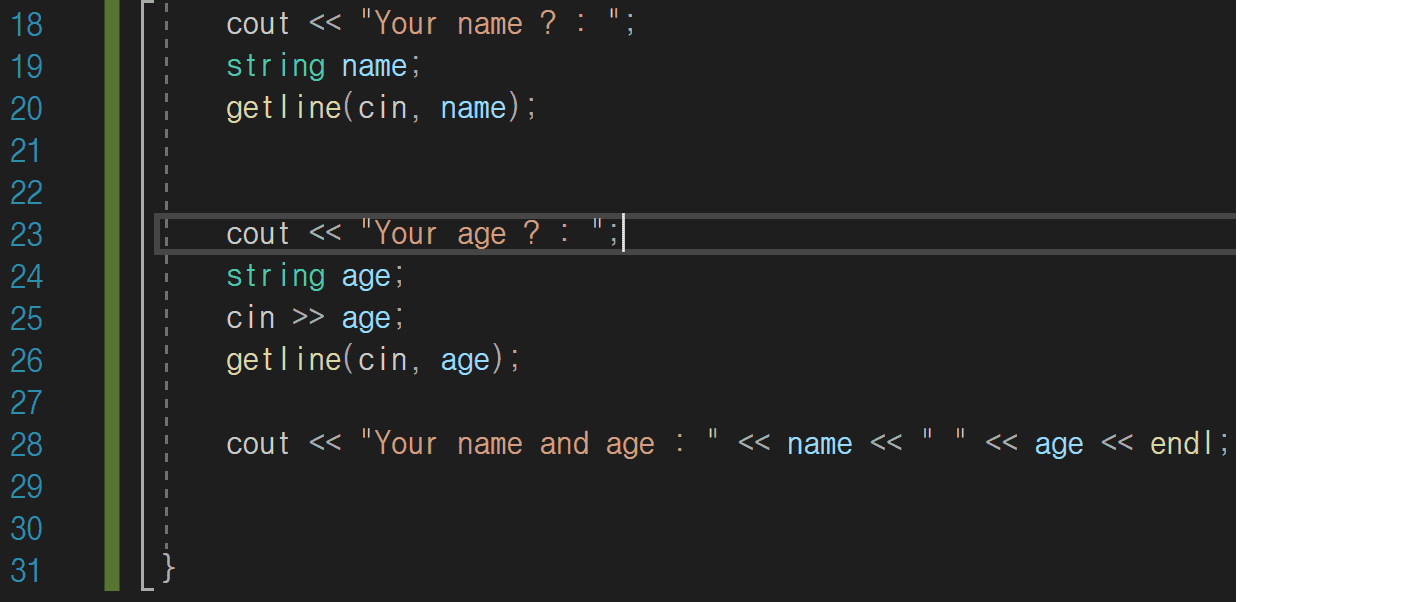The width and height of the screenshot is (1402, 602).
Task: Click the "cin >> age;" statement
Action: pyautogui.click(x=316, y=318)
